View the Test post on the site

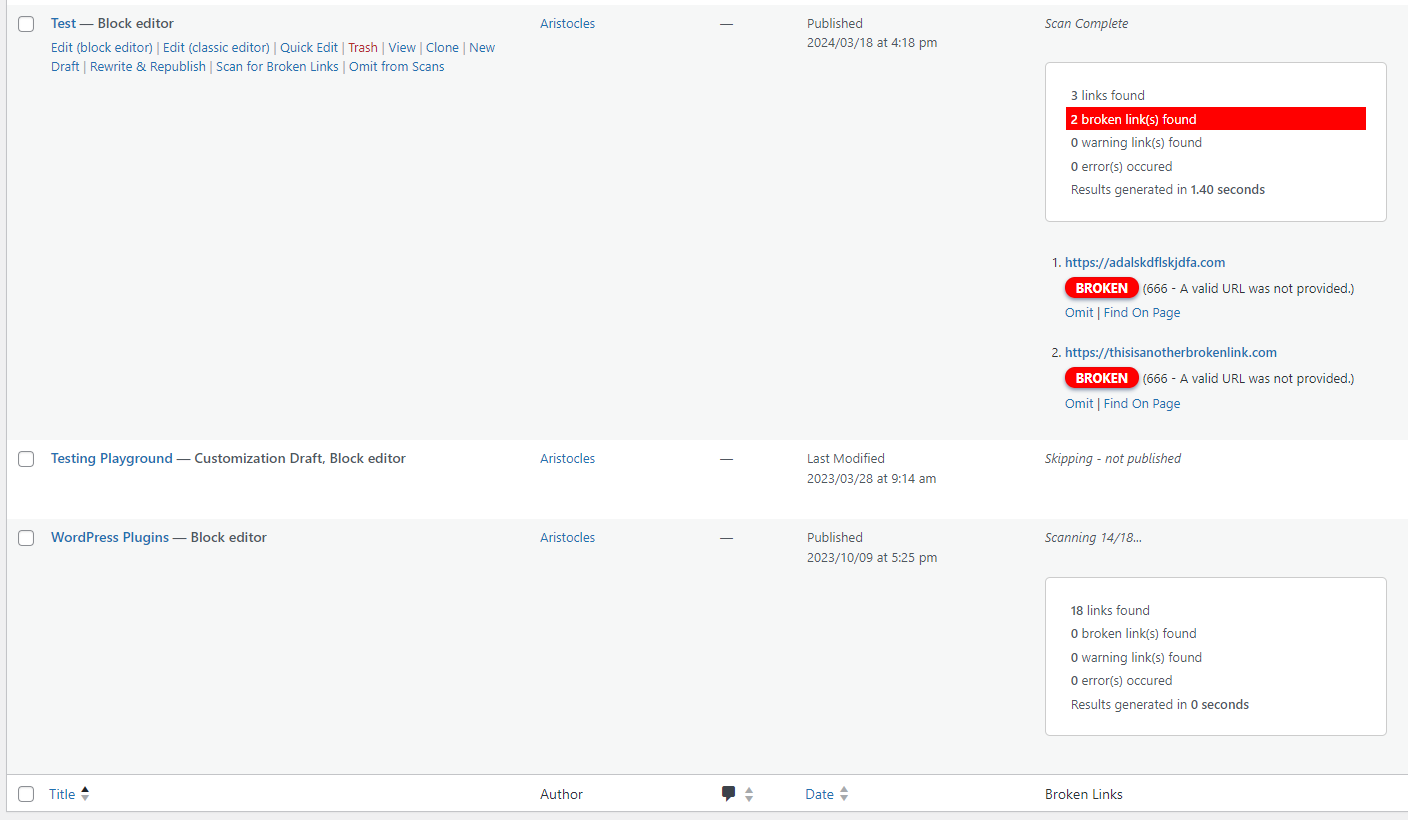[401, 47]
